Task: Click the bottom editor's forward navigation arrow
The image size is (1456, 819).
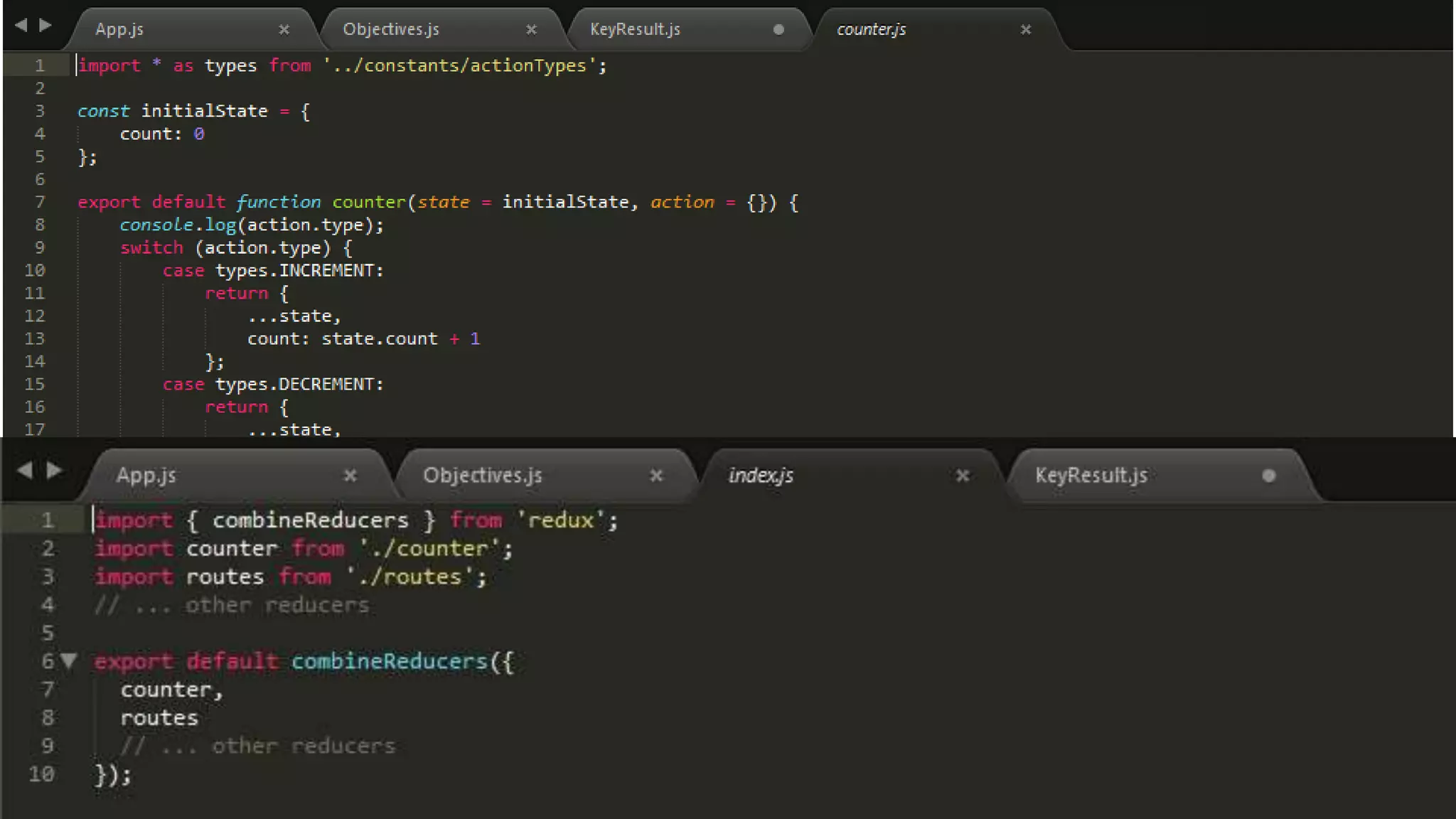Action: pyautogui.click(x=55, y=470)
